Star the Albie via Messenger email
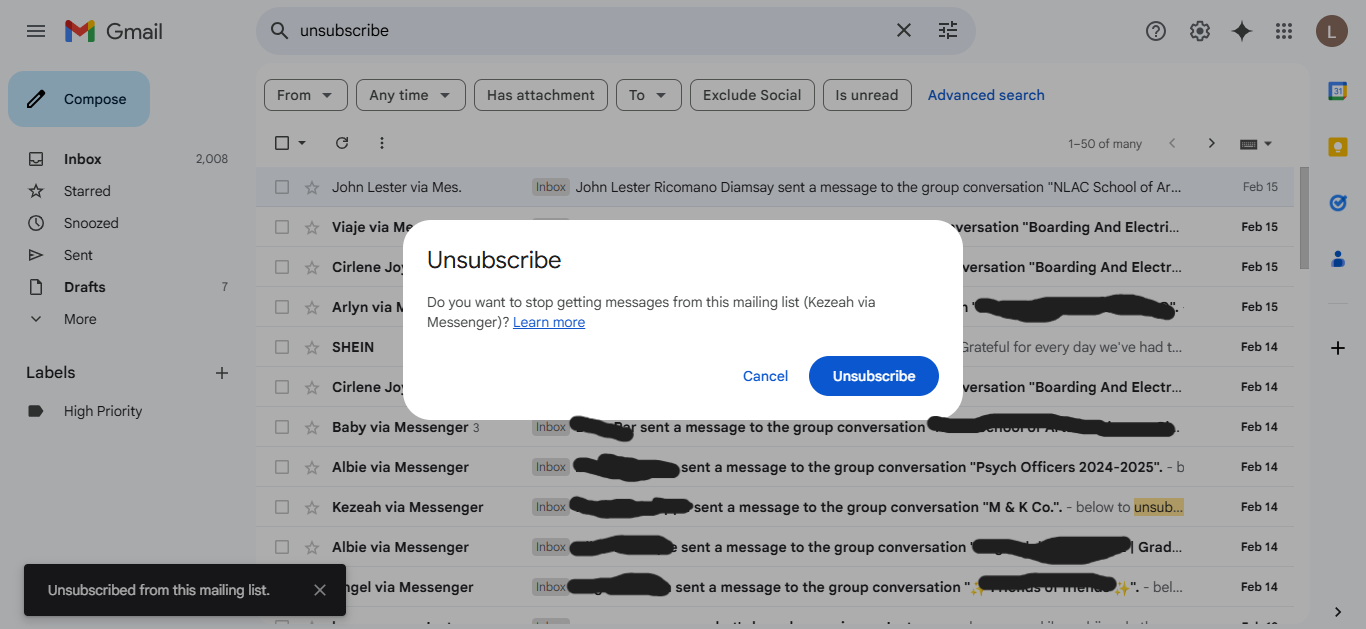The height and width of the screenshot is (629, 1366). coord(312,467)
